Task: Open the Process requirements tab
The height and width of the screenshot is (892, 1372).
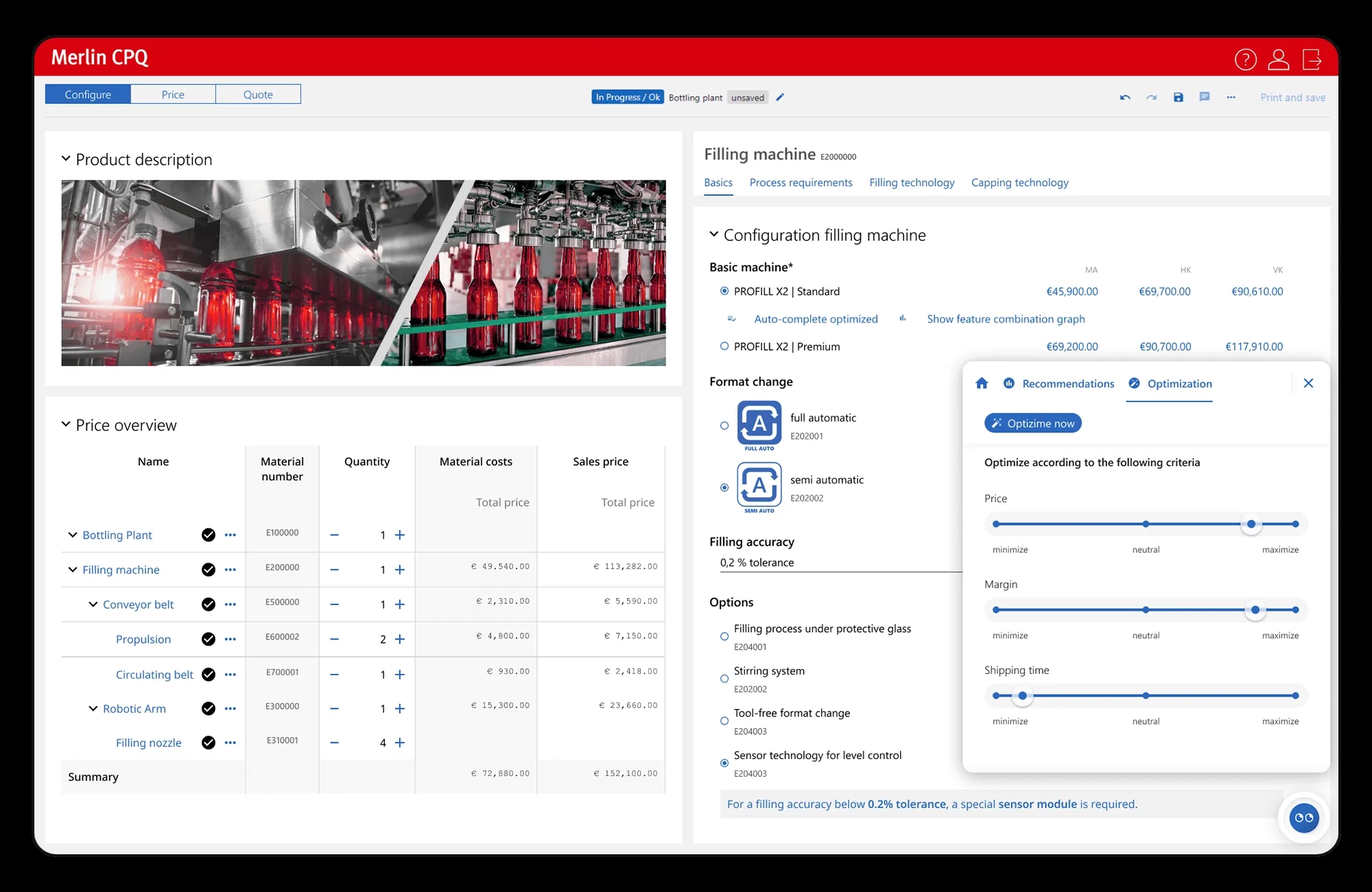Action: 801,183
